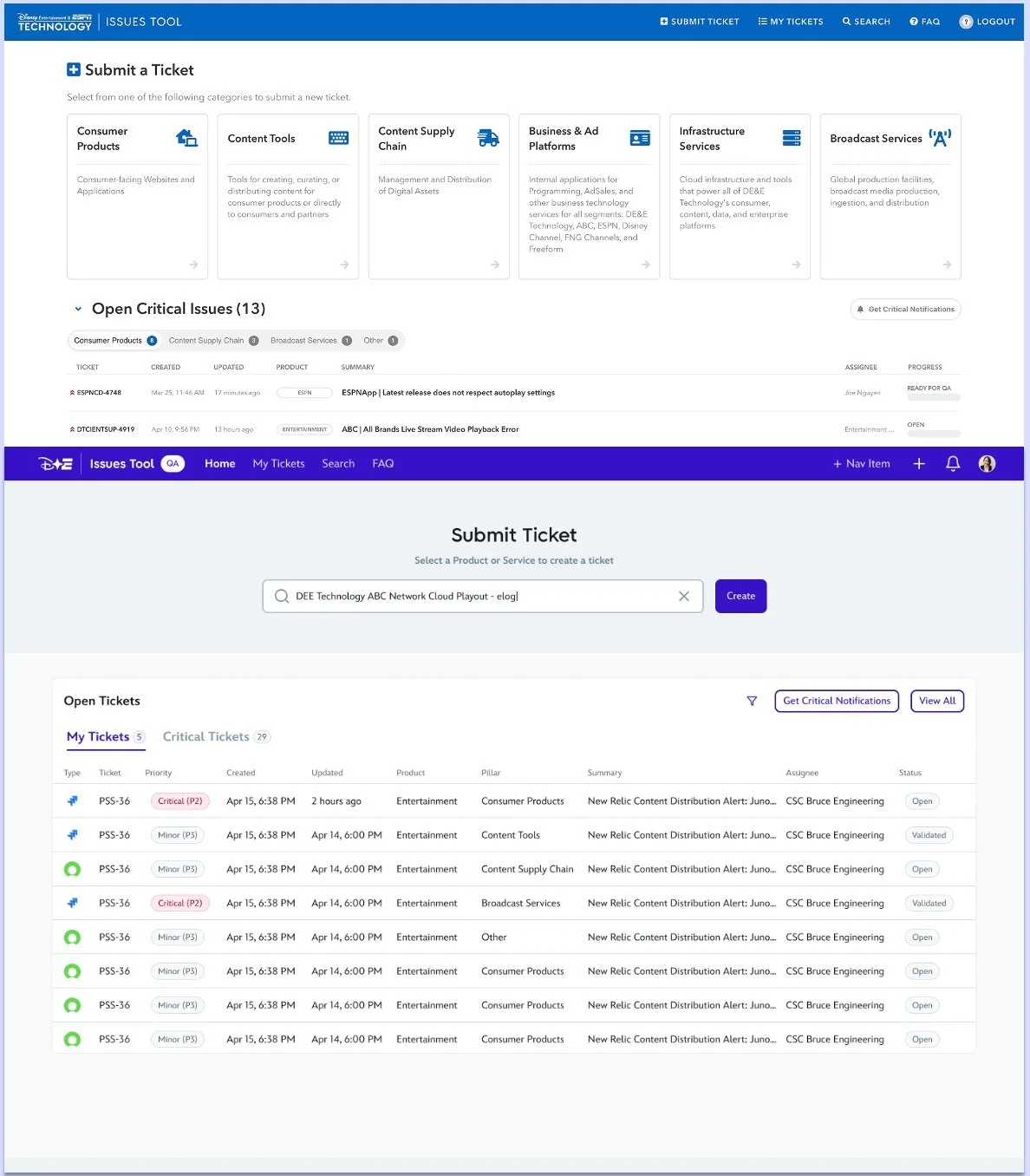
Task: Open FAQ in the purple navbar
Action: 383,464
